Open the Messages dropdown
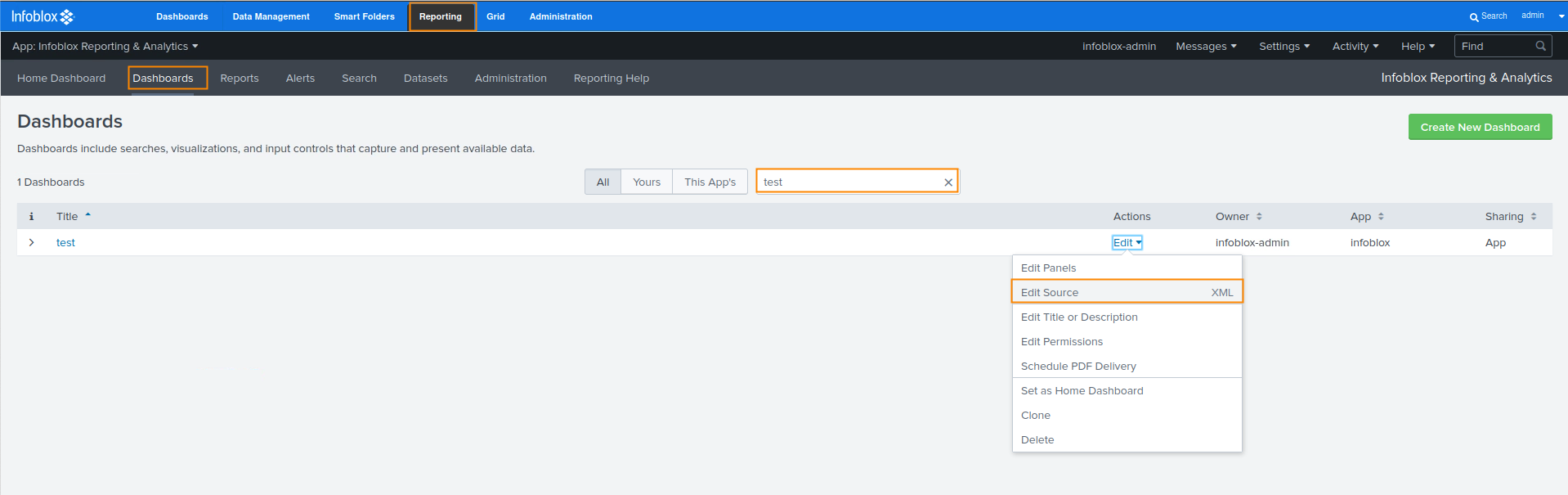The width and height of the screenshot is (1568, 495). pos(1206,47)
